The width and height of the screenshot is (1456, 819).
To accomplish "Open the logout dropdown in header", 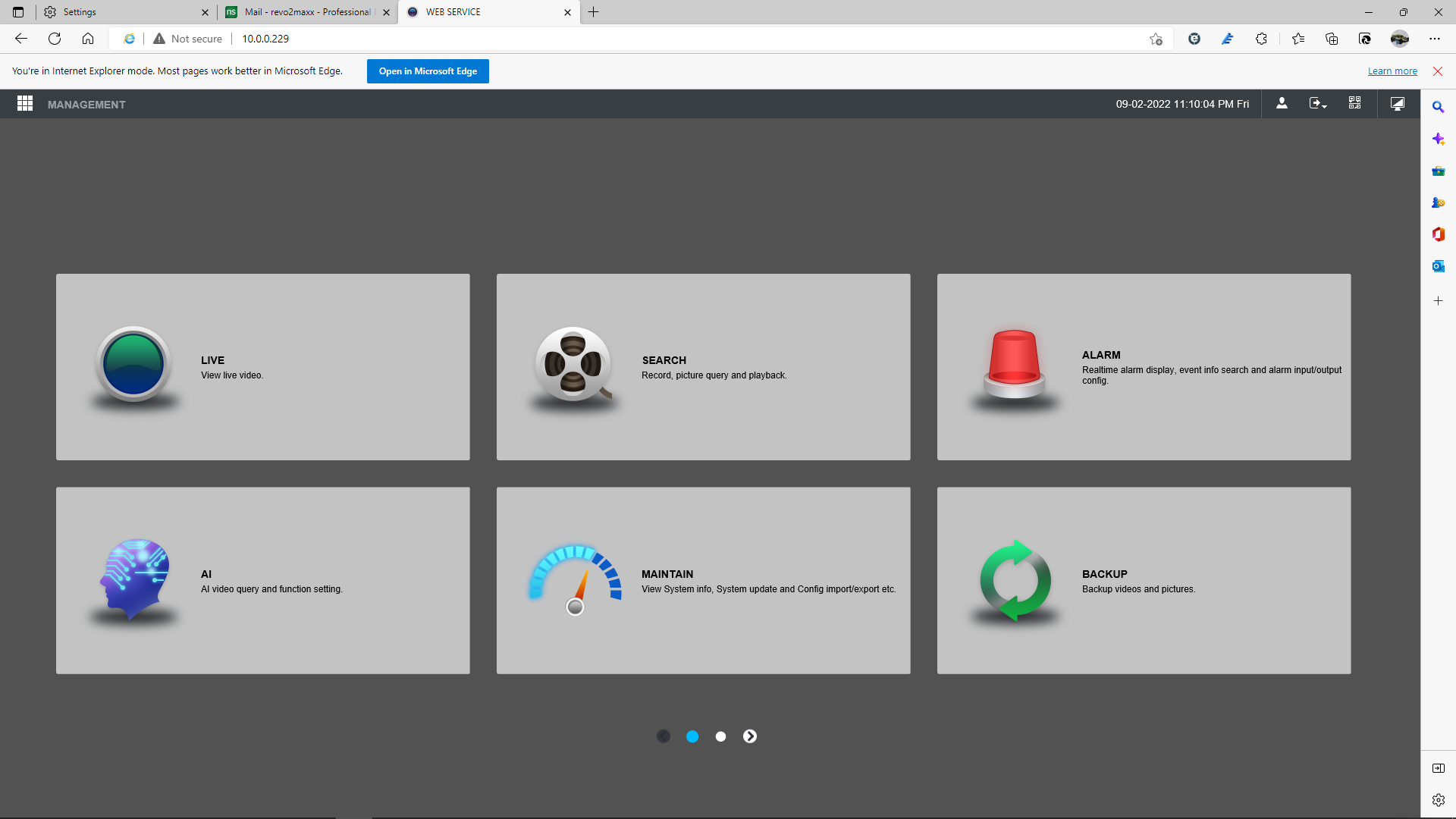I will coord(1318,104).
